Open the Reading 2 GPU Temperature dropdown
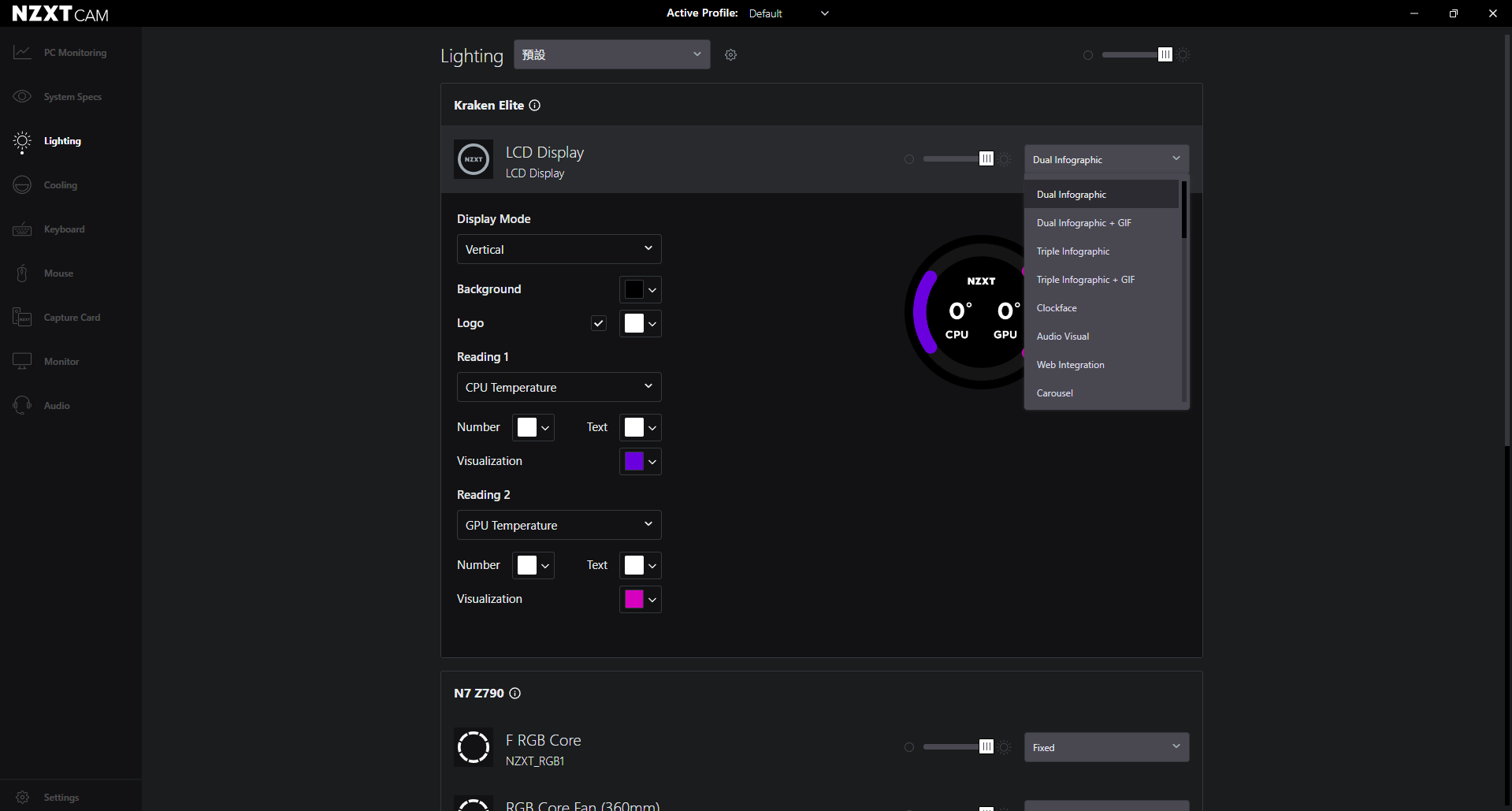Image resolution: width=1512 pixels, height=811 pixels. coord(559,525)
